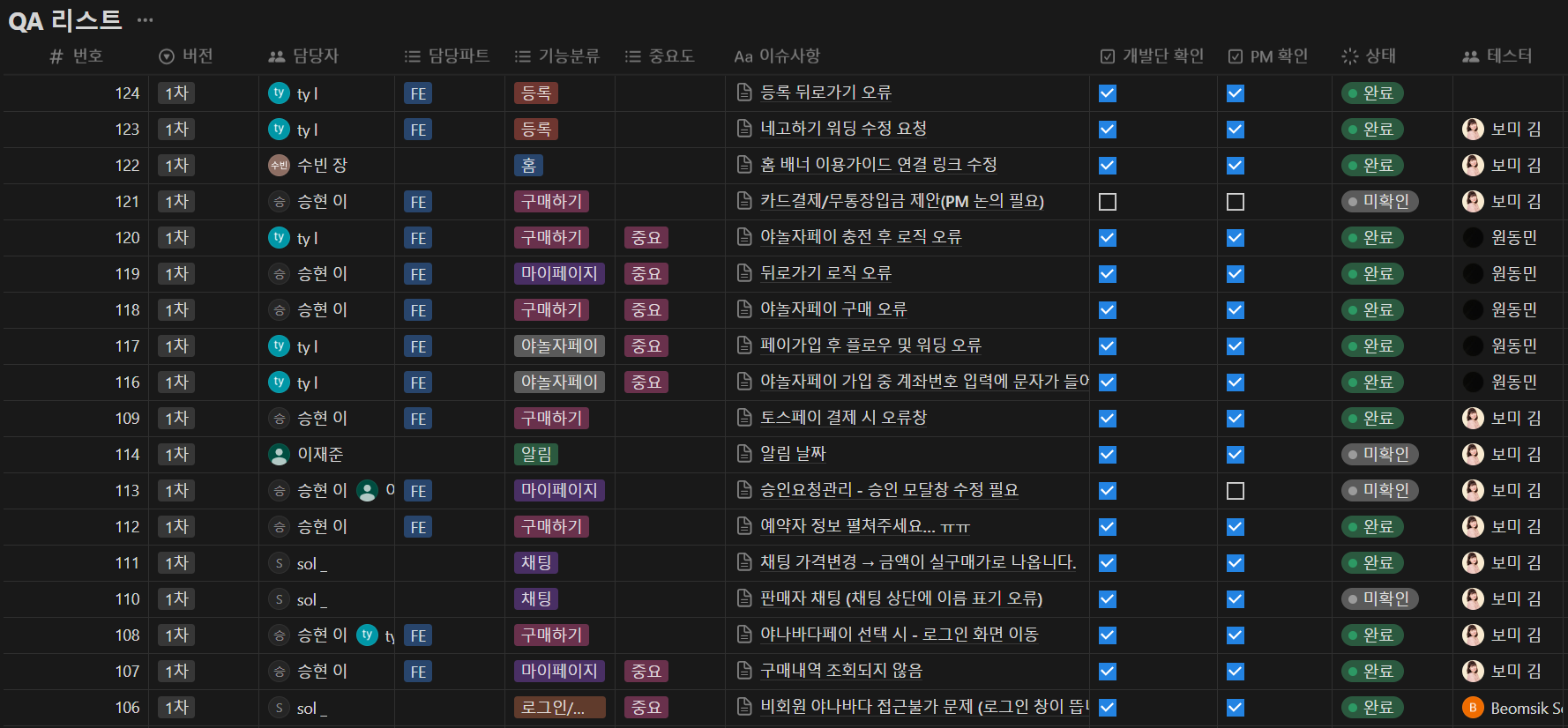
Task: Check PM 확인 for row 121
Action: click(x=1236, y=202)
